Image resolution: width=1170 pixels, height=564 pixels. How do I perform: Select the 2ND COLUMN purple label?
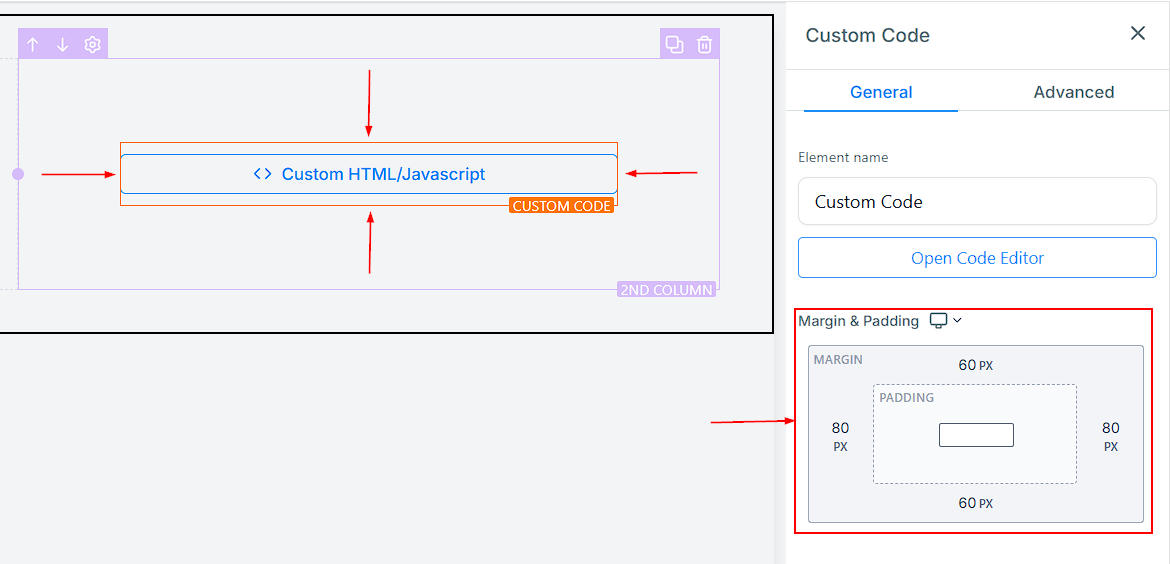pyautogui.click(x=666, y=290)
